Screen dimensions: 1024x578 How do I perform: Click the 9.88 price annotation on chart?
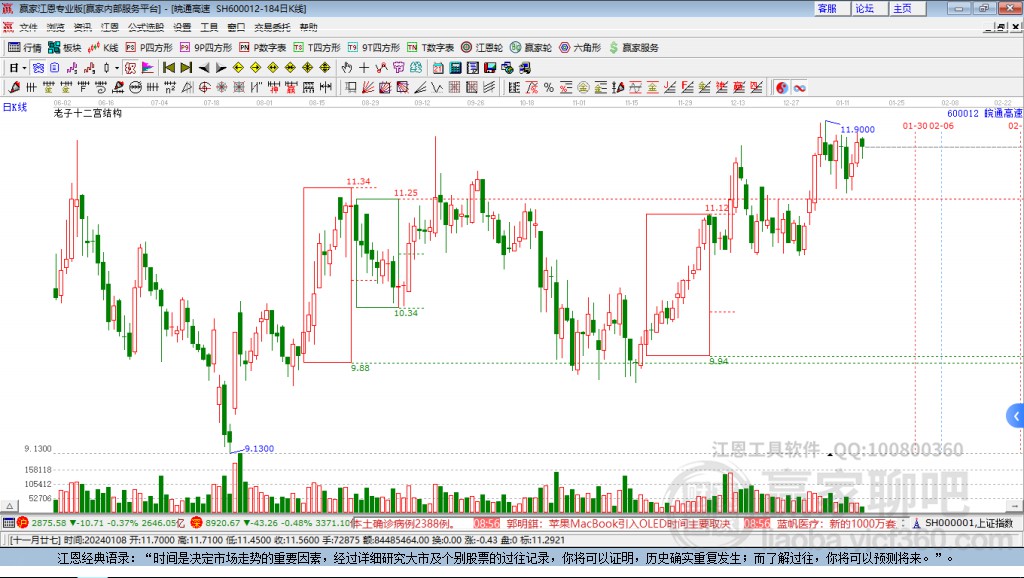(360, 368)
